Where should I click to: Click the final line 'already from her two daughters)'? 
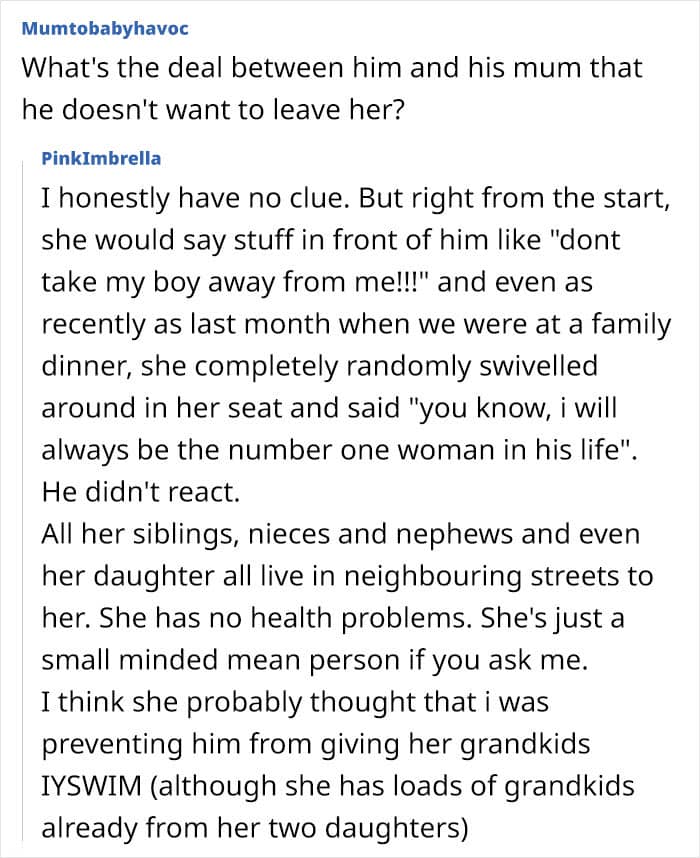[x=255, y=828]
